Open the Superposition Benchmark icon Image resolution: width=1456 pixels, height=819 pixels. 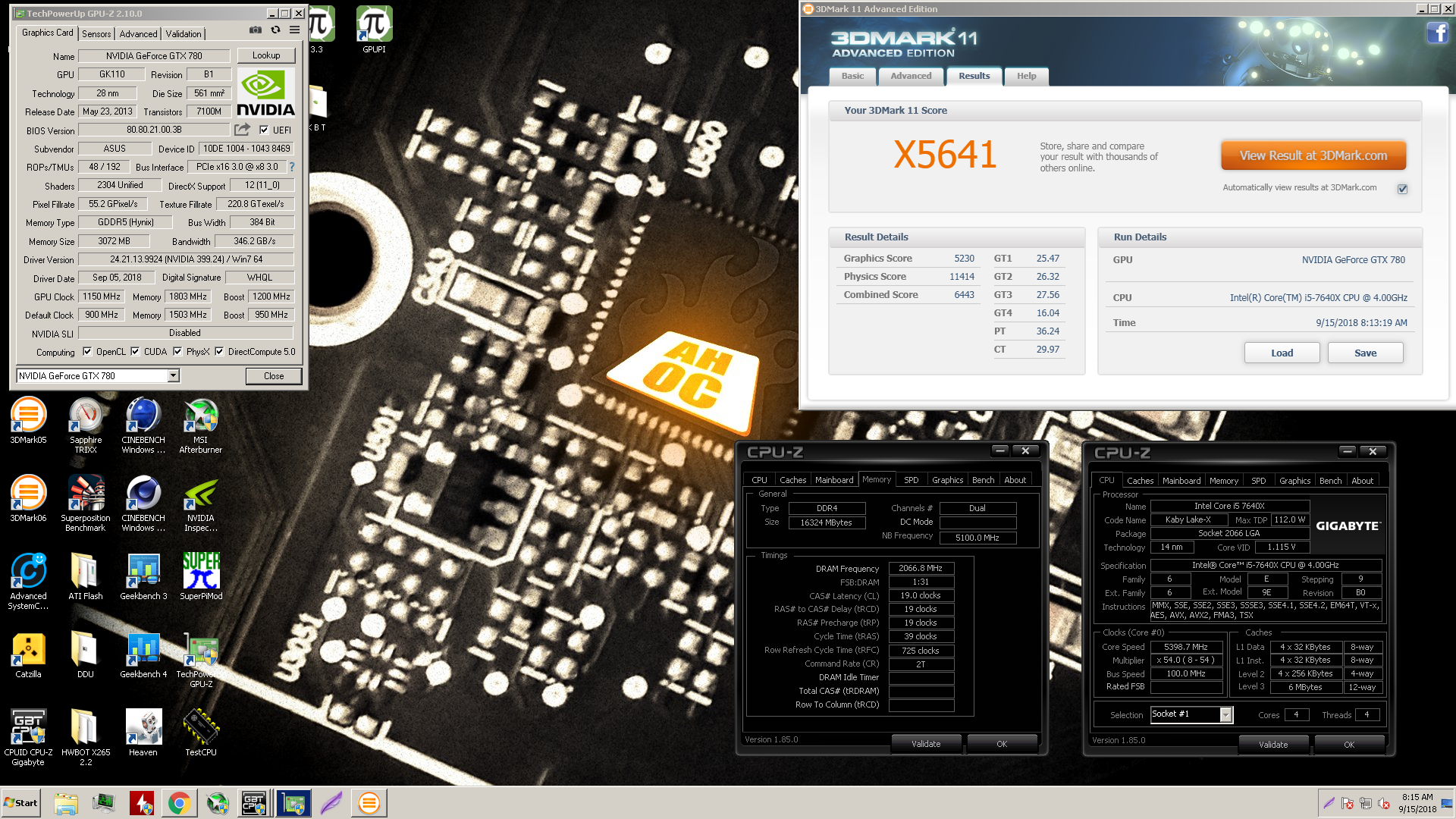(86, 504)
